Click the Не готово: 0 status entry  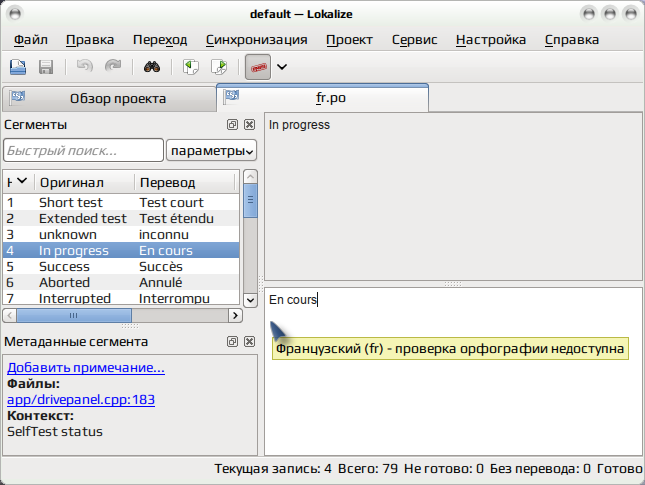click(x=443, y=469)
